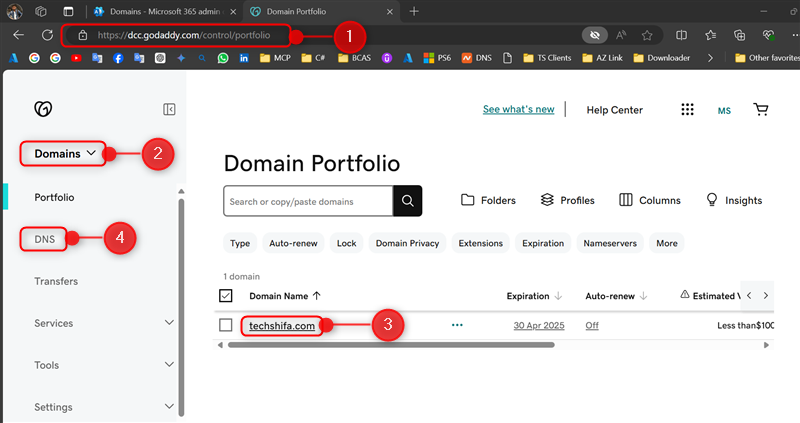Open the browser profile avatar
The height and width of the screenshot is (423, 800).
pos(14,11)
